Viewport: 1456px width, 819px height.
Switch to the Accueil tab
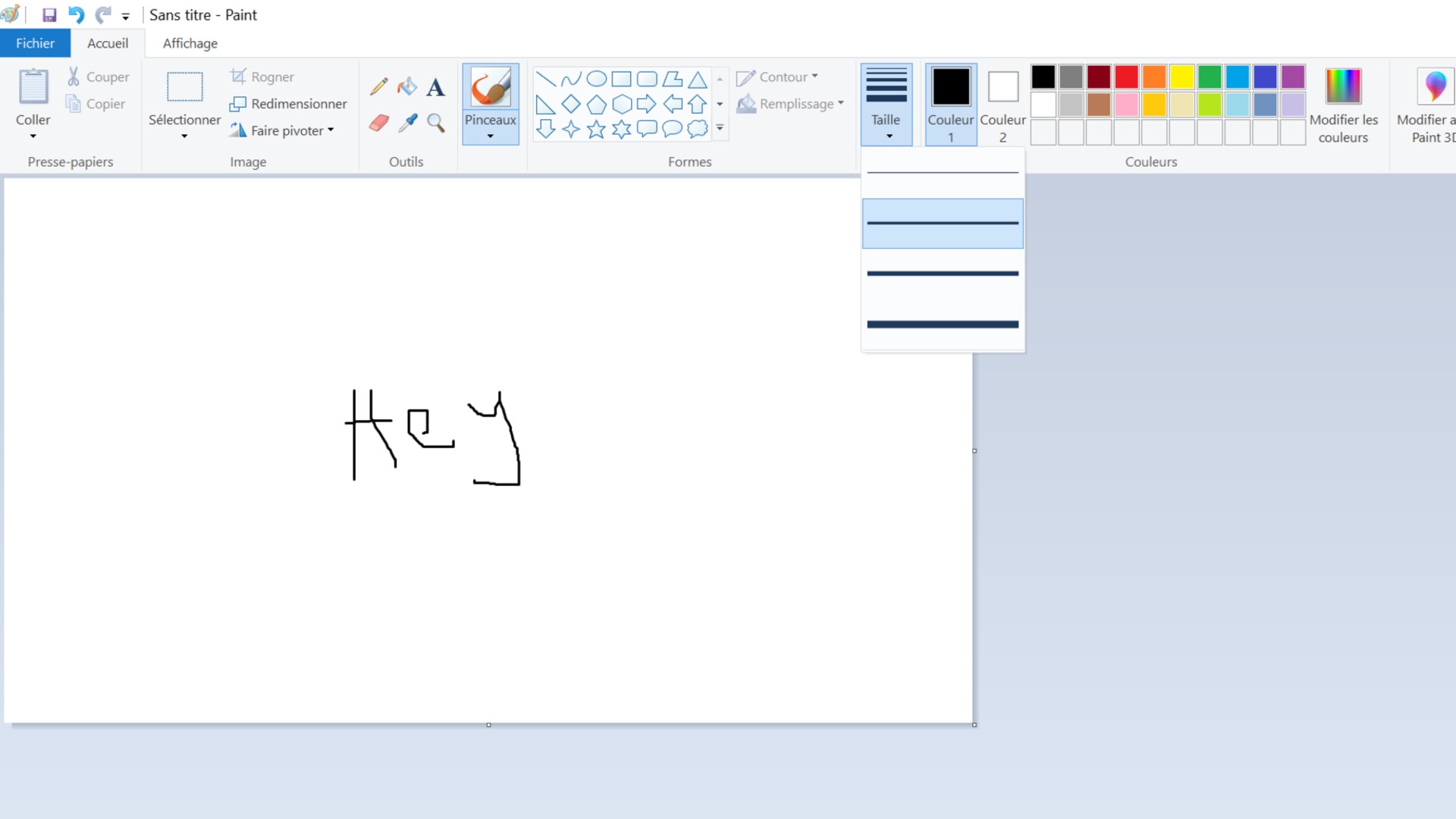[x=108, y=43]
